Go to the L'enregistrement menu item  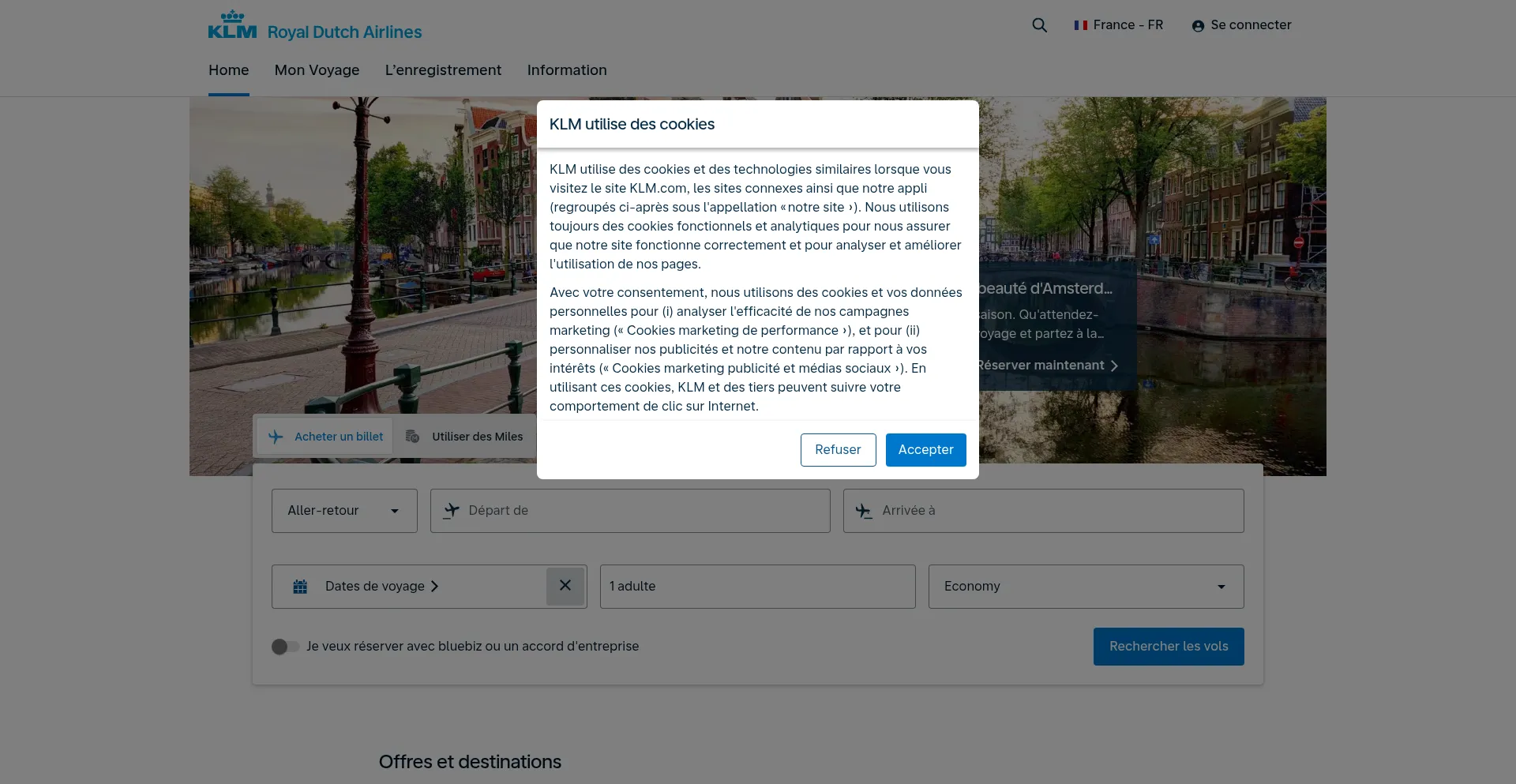pos(443,70)
